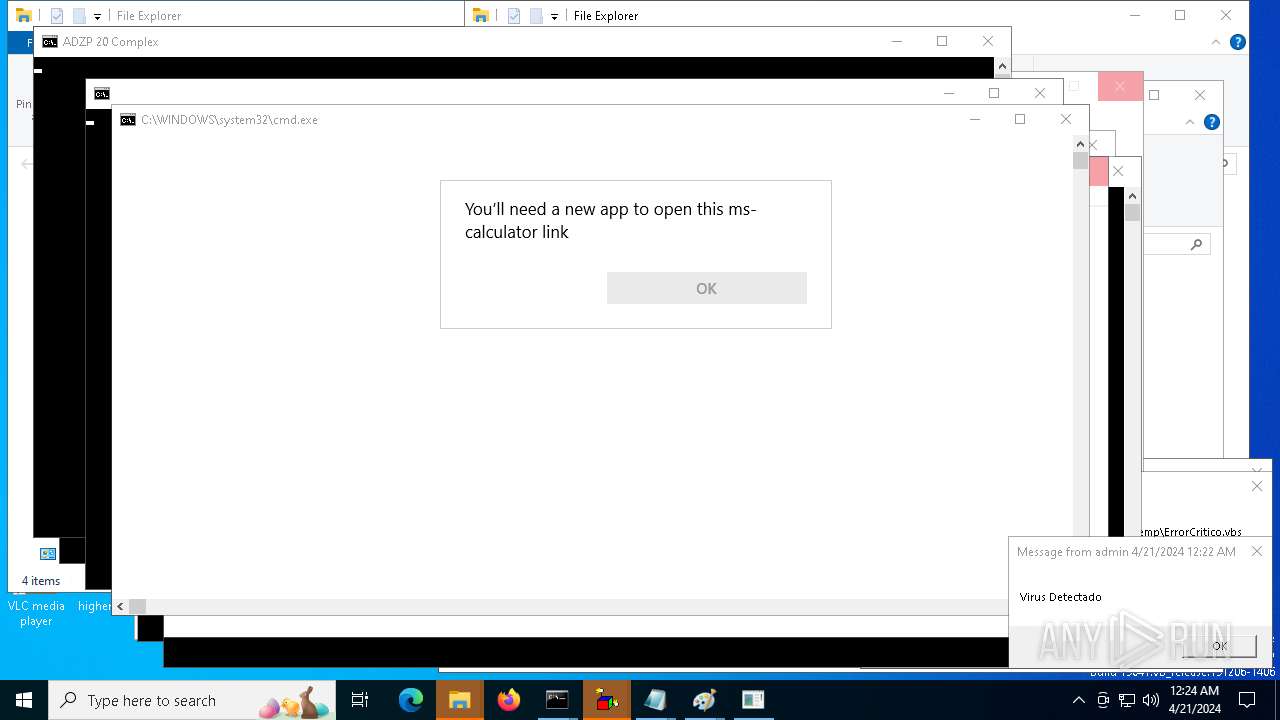
Task: Click the ErrorCritico.vbs path text
Action: [x=1193, y=532]
